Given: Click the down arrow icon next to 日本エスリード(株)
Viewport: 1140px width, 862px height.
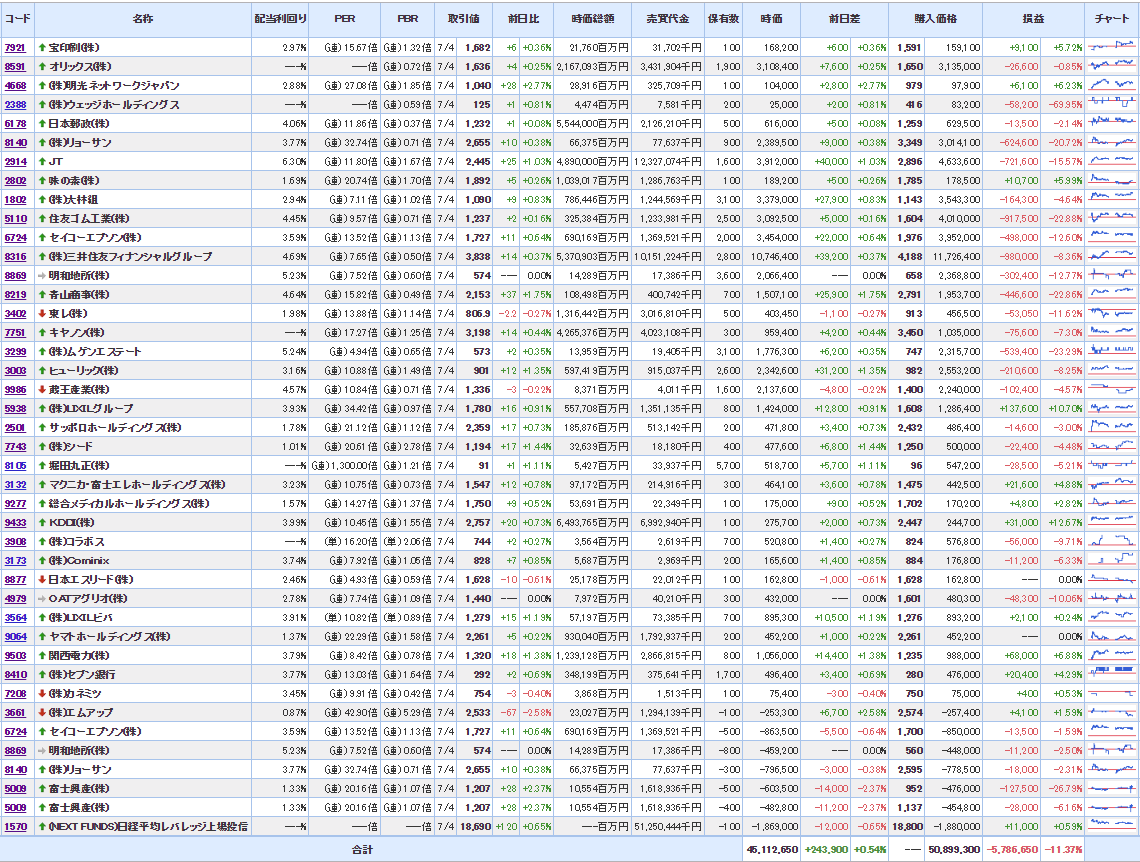Looking at the screenshot, I should (42, 580).
